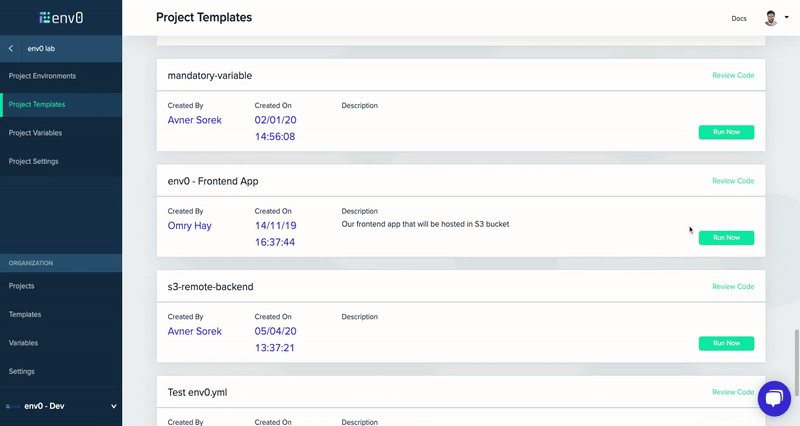
Task: Open organization Templates
Action: (x=25, y=314)
